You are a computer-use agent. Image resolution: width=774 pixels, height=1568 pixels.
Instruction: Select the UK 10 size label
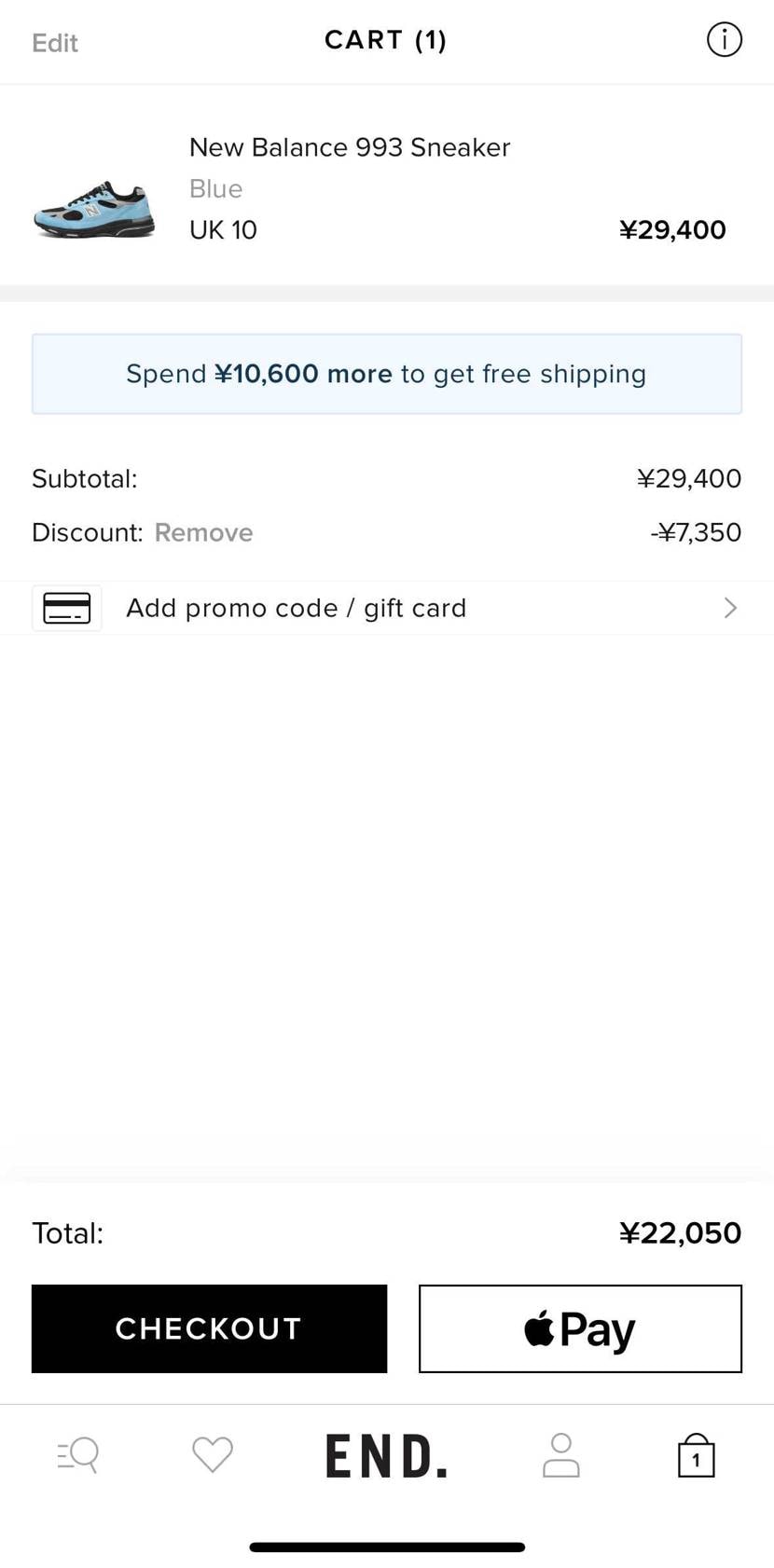pos(223,229)
